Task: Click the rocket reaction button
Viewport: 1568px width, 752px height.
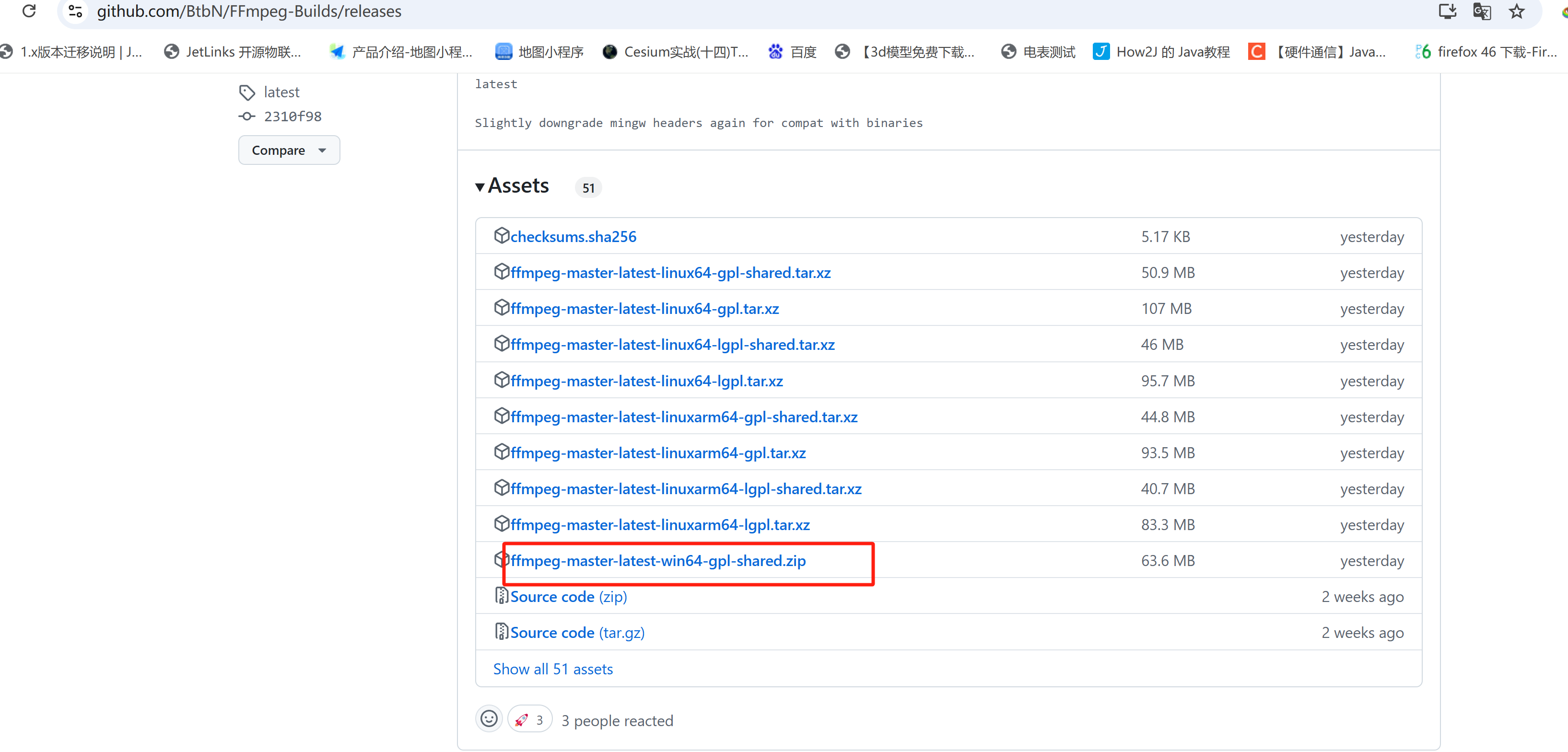Action: coord(529,720)
